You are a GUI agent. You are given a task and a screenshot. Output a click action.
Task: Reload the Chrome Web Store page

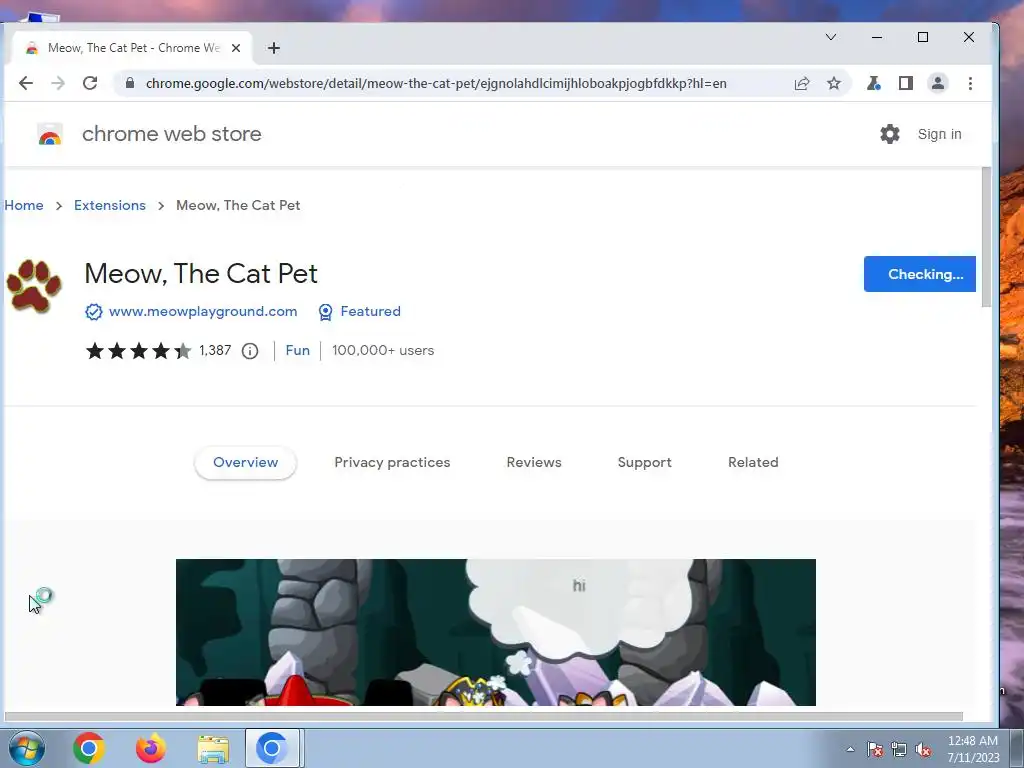[90, 83]
